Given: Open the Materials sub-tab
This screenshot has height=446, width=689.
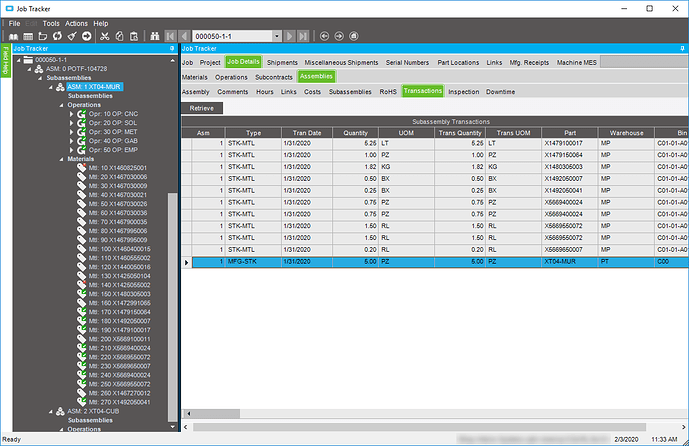Looking at the screenshot, I should point(194,77).
